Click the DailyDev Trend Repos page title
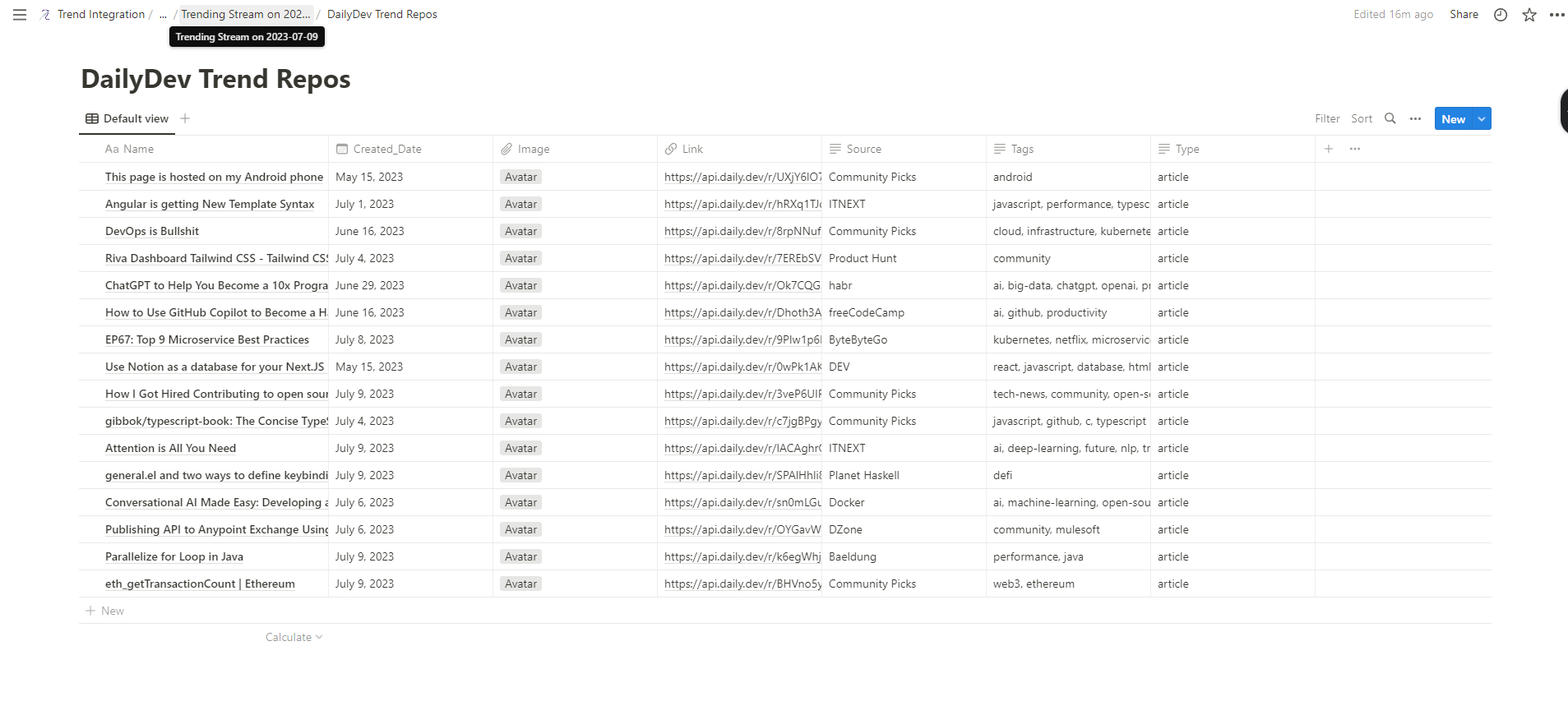Screen dimensions: 1568x706 click(215, 79)
